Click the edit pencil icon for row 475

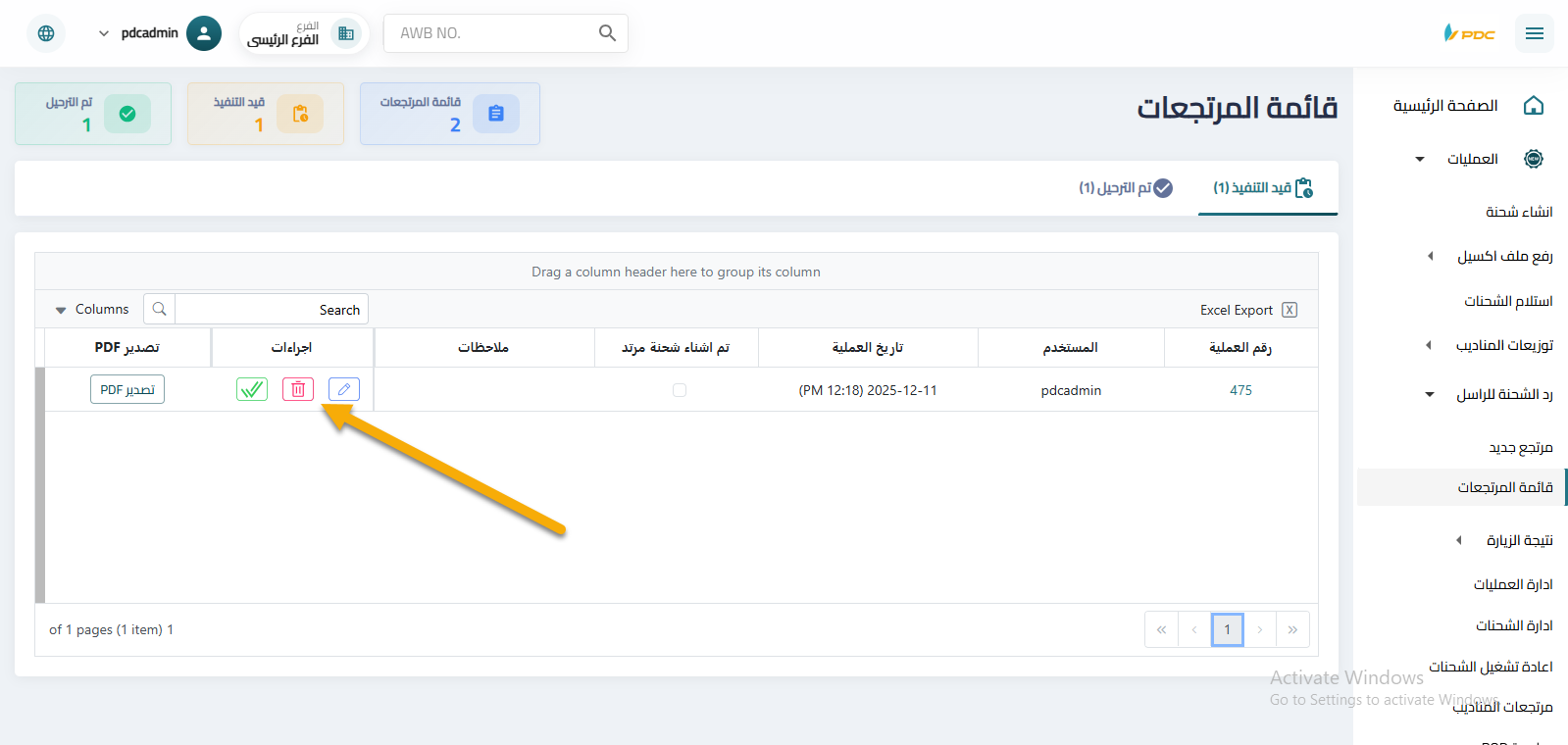tap(343, 389)
